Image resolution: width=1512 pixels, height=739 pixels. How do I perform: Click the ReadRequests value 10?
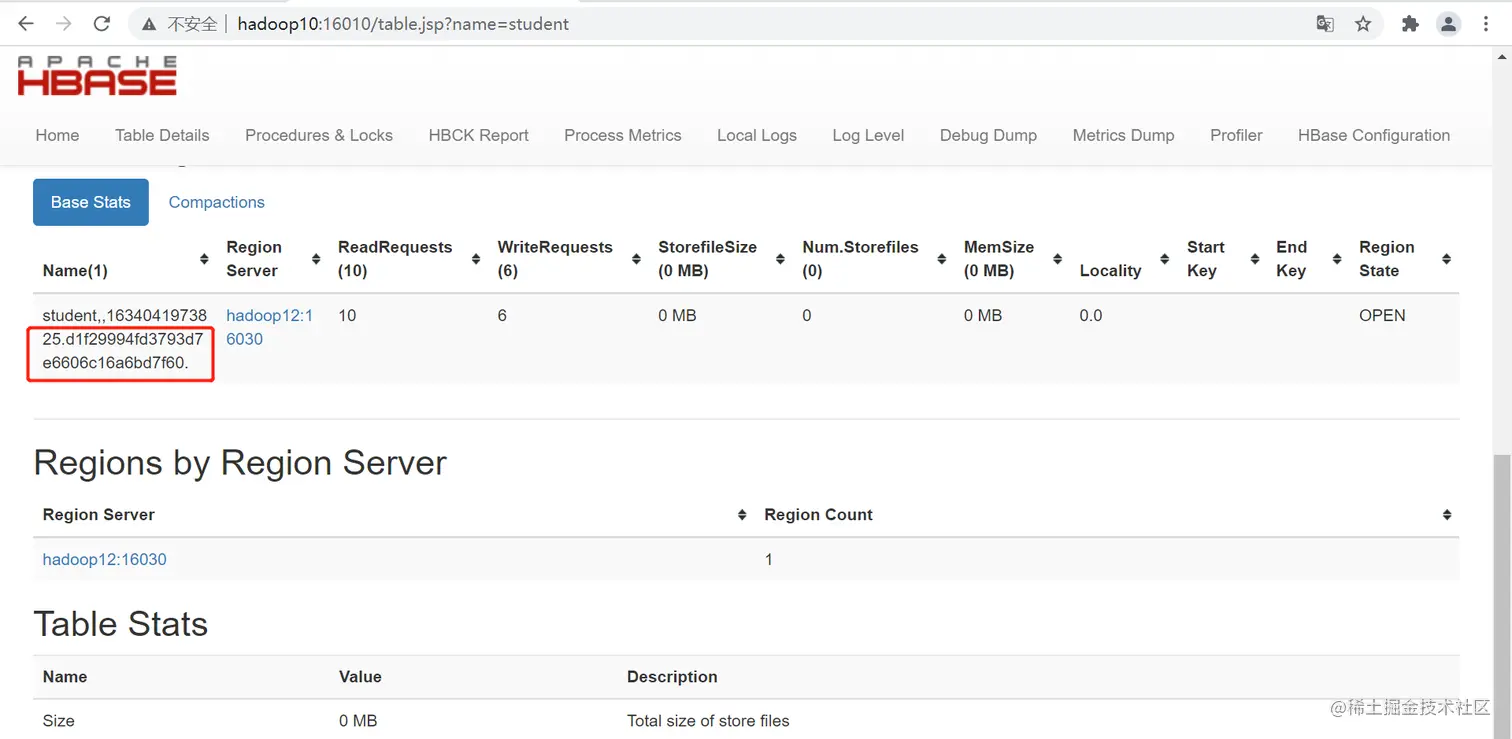pyautogui.click(x=347, y=316)
